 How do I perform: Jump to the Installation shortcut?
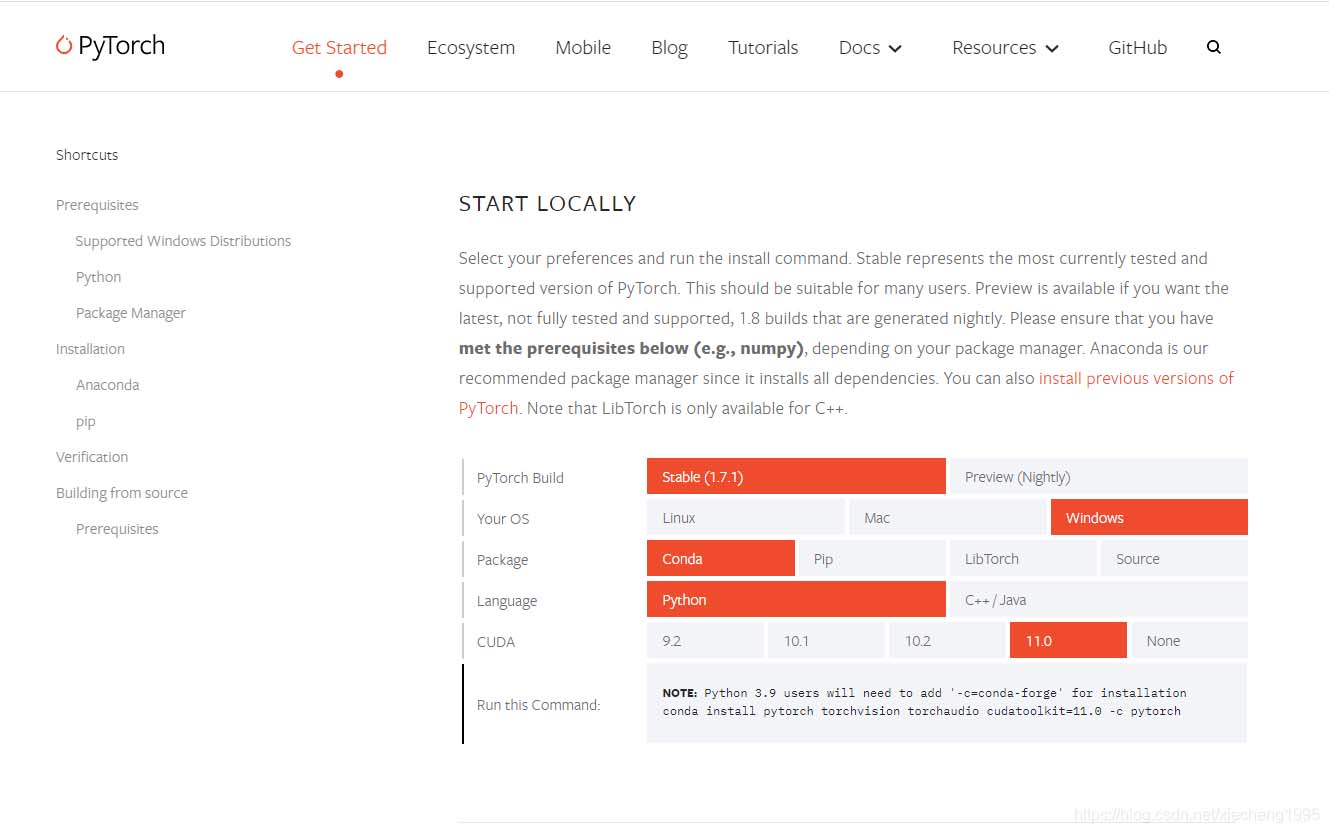90,349
